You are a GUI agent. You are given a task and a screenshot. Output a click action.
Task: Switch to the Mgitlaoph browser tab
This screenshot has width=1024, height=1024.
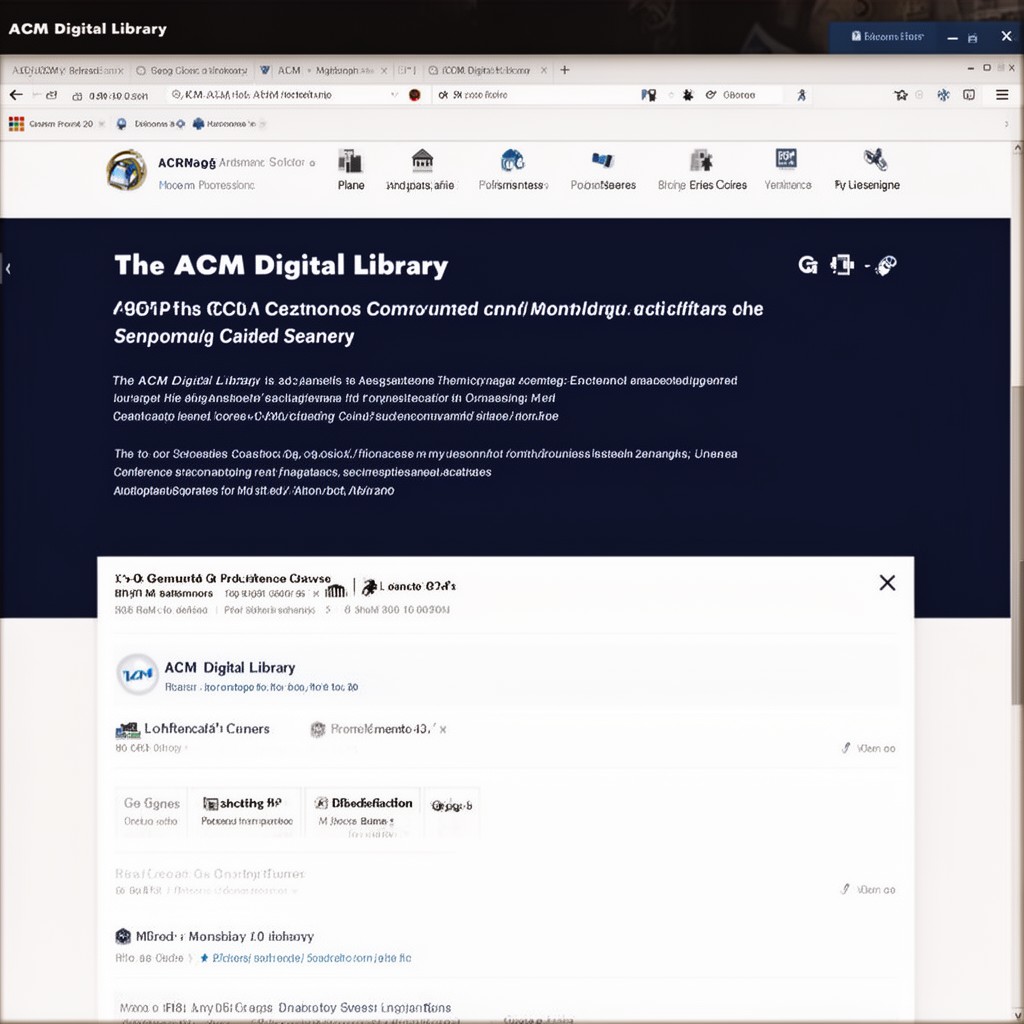[345, 71]
